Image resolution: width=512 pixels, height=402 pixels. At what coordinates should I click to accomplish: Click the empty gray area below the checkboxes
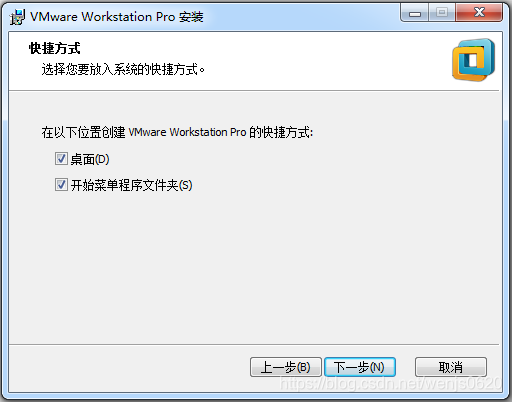click(x=255, y=267)
